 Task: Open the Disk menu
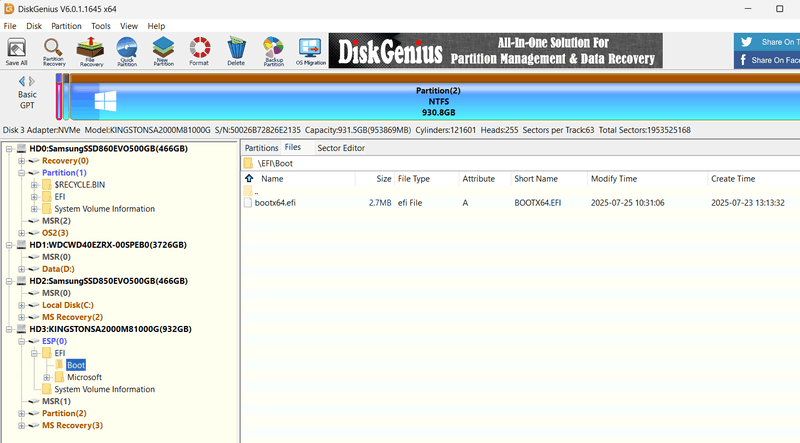tap(34, 26)
